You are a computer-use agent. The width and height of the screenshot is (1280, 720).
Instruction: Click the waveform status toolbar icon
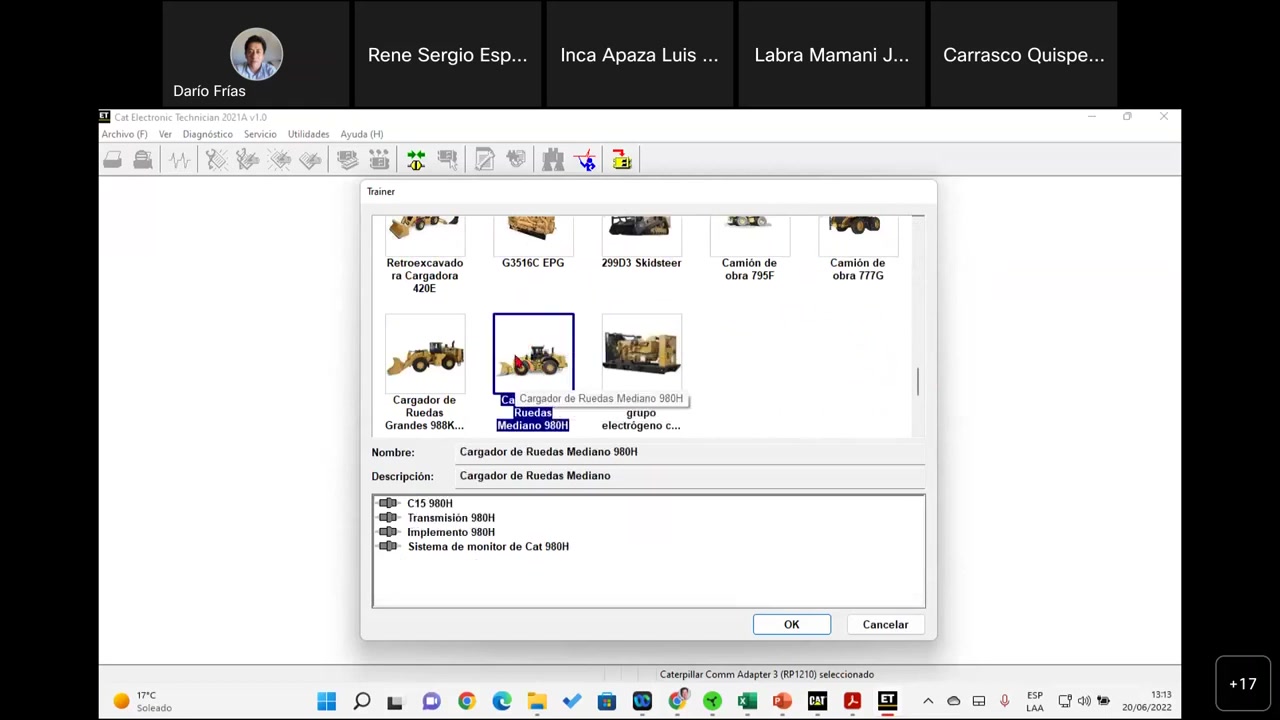pyautogui.click(x=180, y=160)
